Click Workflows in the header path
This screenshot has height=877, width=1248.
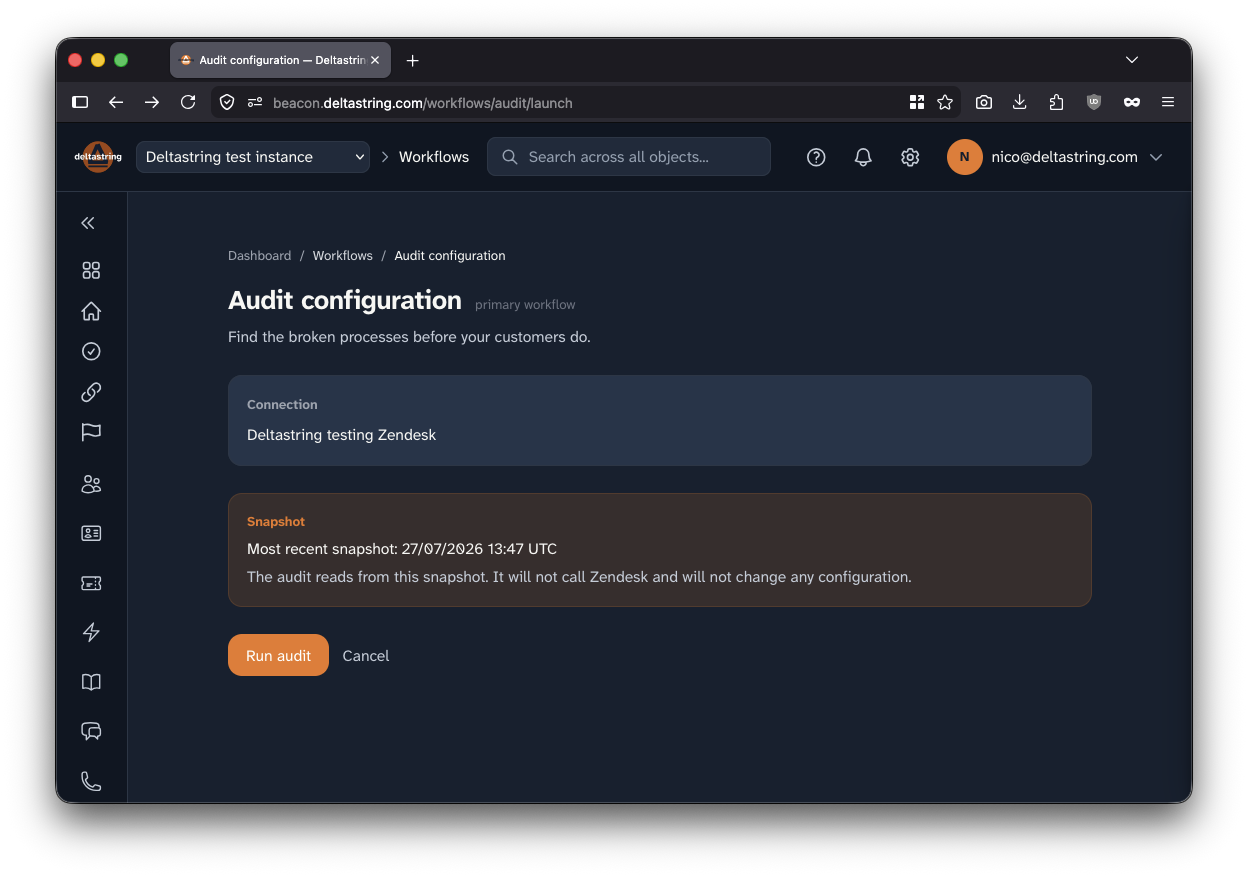434,157
